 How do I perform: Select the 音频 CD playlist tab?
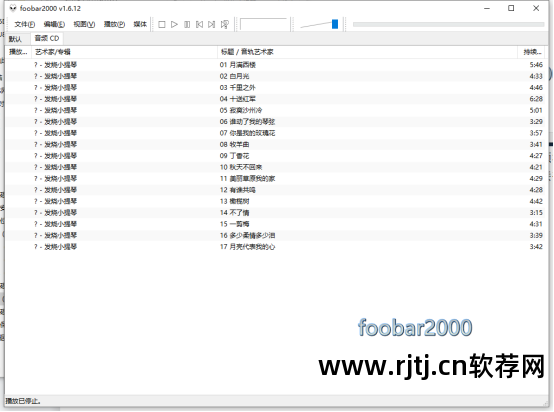47,38
